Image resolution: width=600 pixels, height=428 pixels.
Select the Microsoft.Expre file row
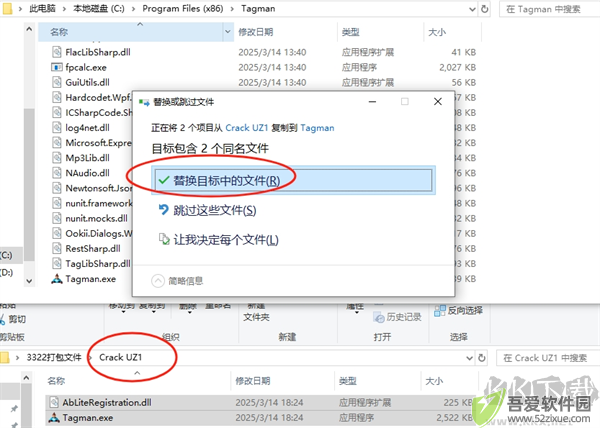click(92, 143)
